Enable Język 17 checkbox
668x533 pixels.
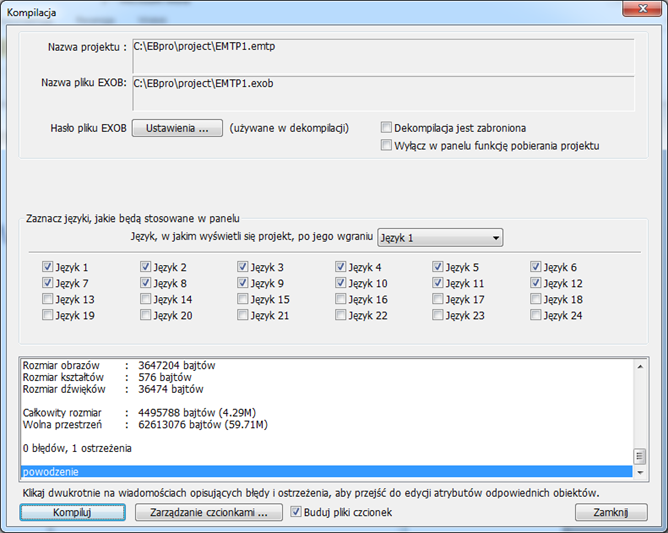pyautogui.click(x=438, y=299)
